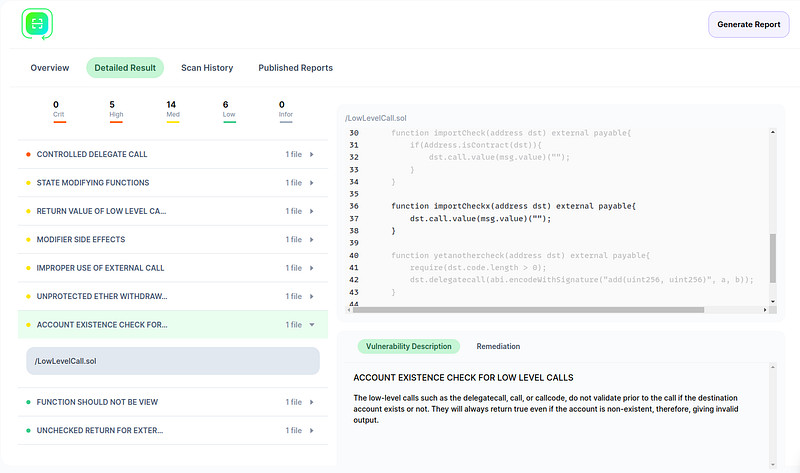Screen dimensions: 800x473
Task: Click the Generate Report button
Action: click(x=748, y=25)
